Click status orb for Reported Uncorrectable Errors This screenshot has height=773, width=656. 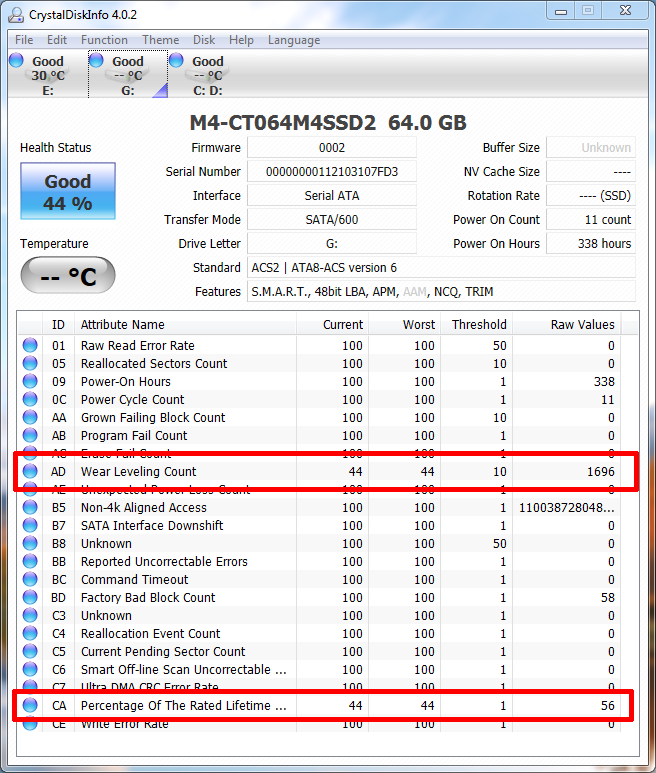[30, 561]
